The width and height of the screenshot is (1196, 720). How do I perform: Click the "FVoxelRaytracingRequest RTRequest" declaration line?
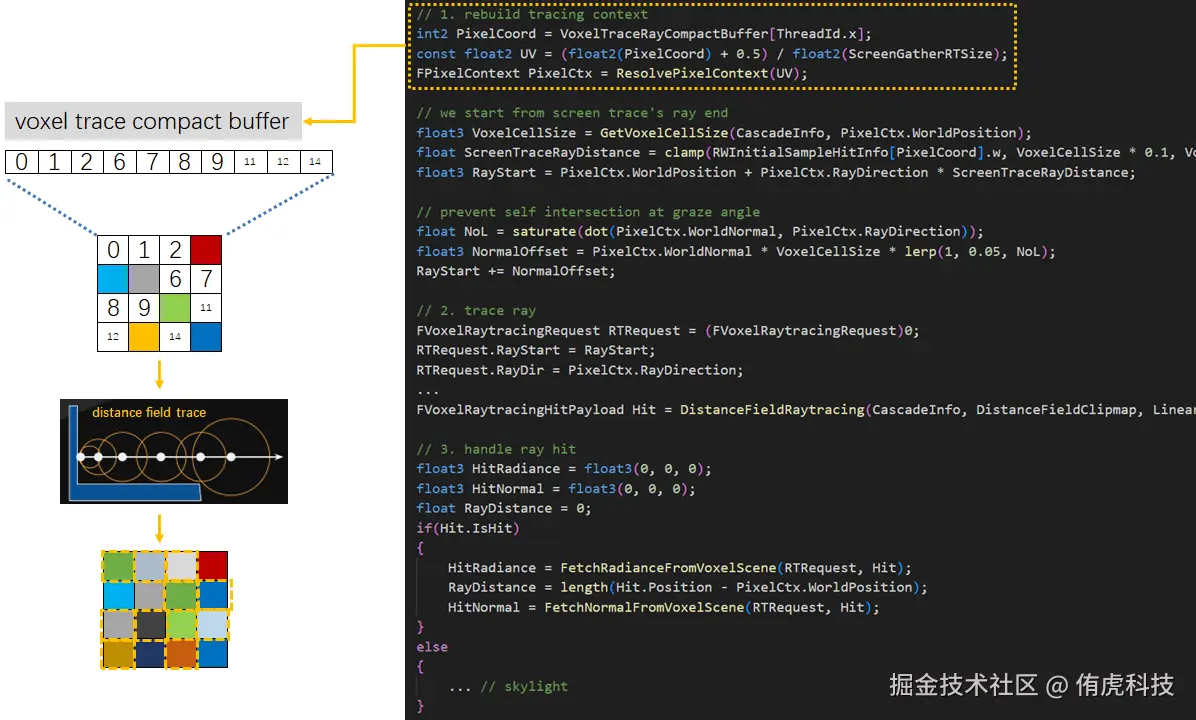[667, 330]
